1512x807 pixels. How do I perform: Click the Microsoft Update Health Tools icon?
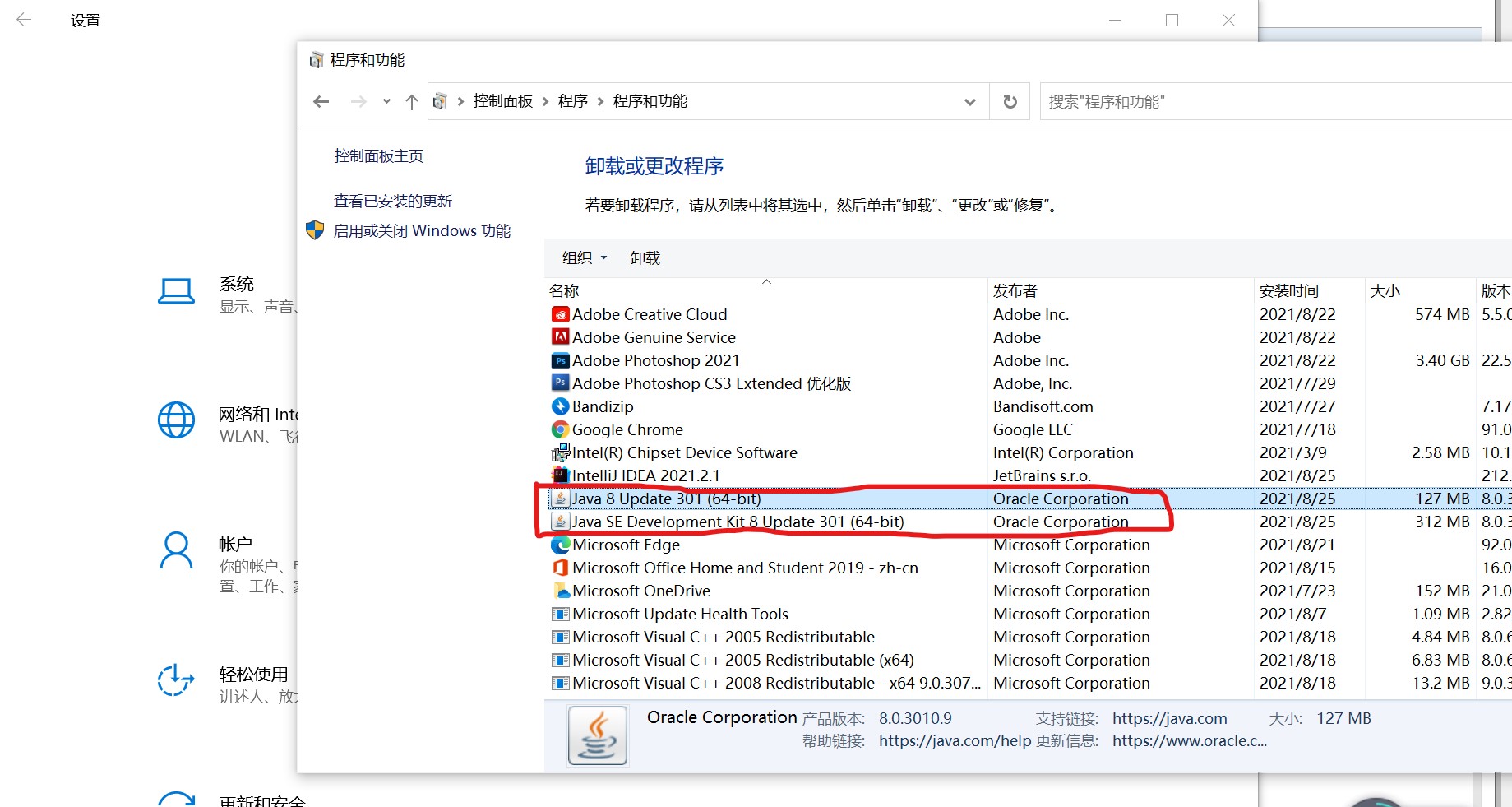tap(560, 614)
